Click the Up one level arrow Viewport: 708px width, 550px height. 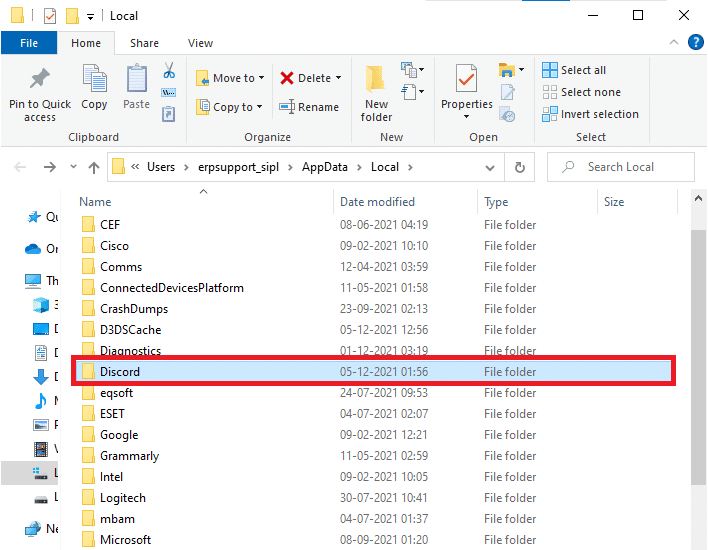coord(94,168)
